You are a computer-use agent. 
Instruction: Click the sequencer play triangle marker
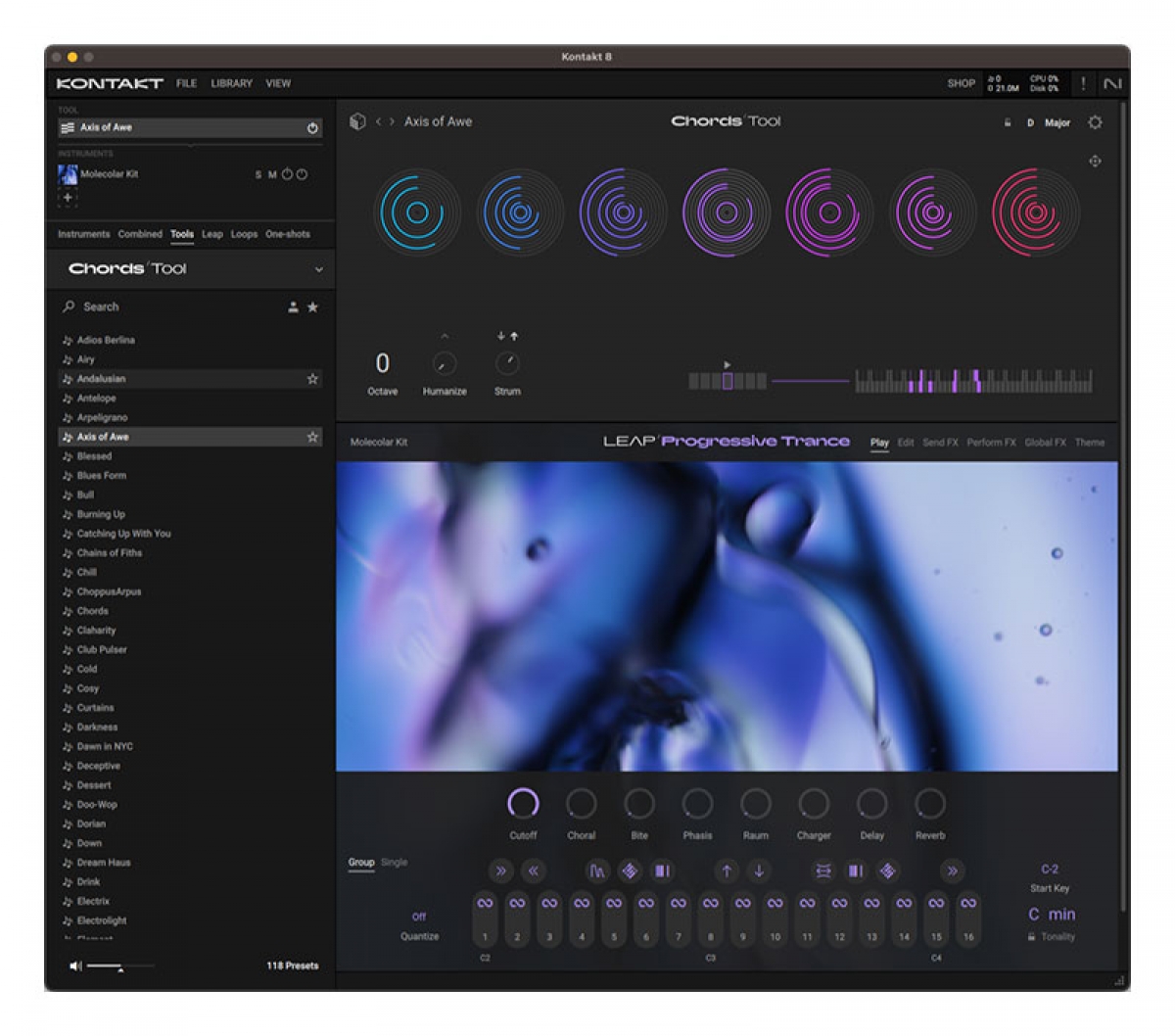[728, 364]
